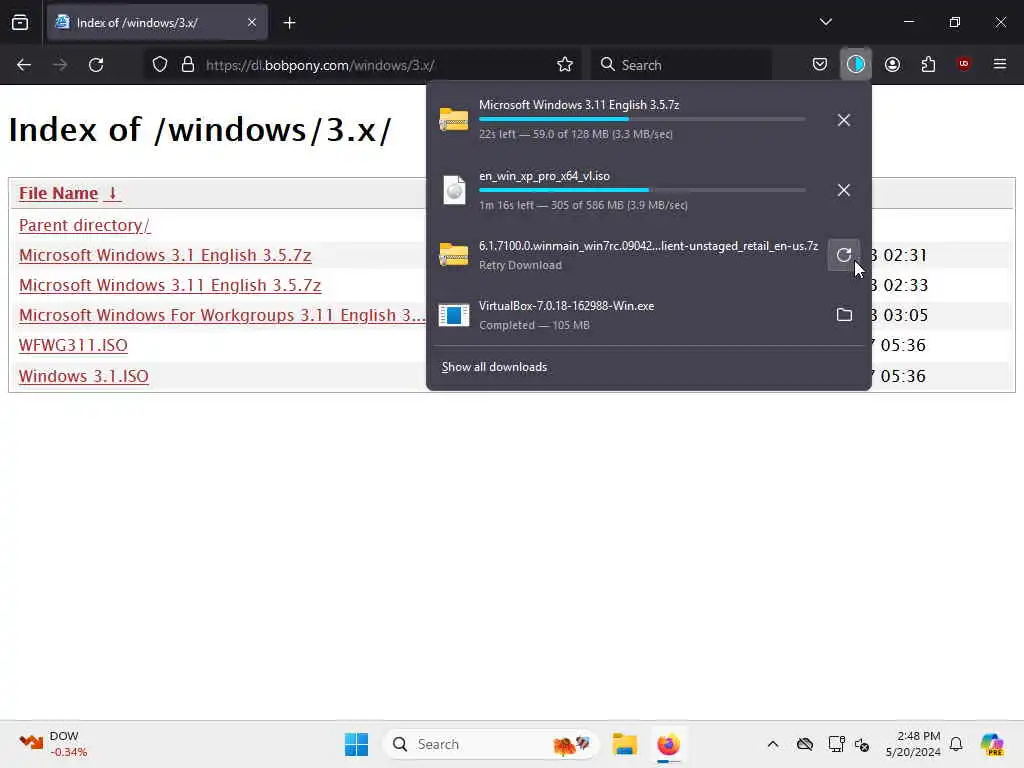The width and height of the screenshot is (1024, 768).
Task: View site security padlock information
Action: pos(187,65)
